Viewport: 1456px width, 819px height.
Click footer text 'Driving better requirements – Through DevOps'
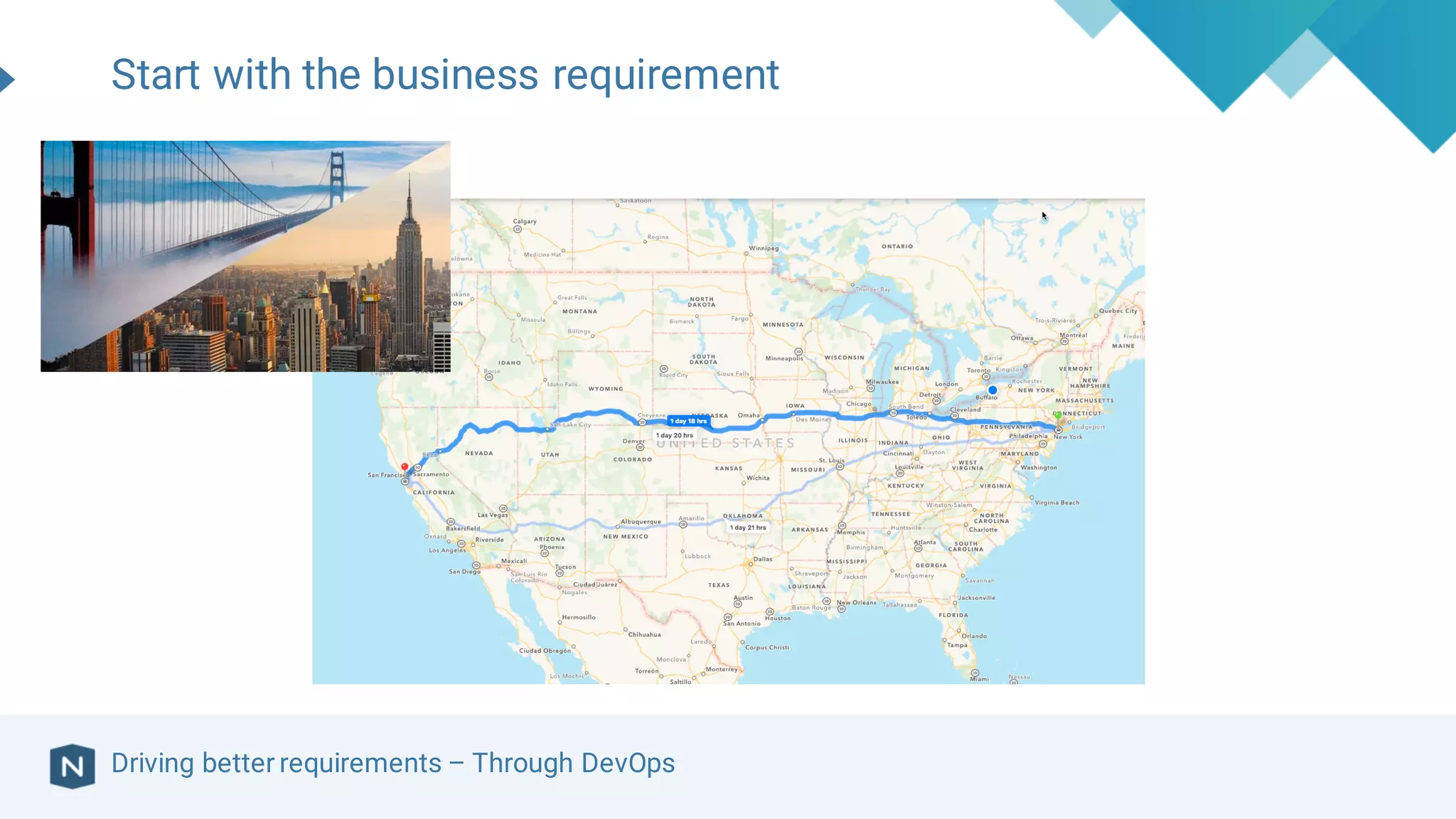(x=393, y=763)
